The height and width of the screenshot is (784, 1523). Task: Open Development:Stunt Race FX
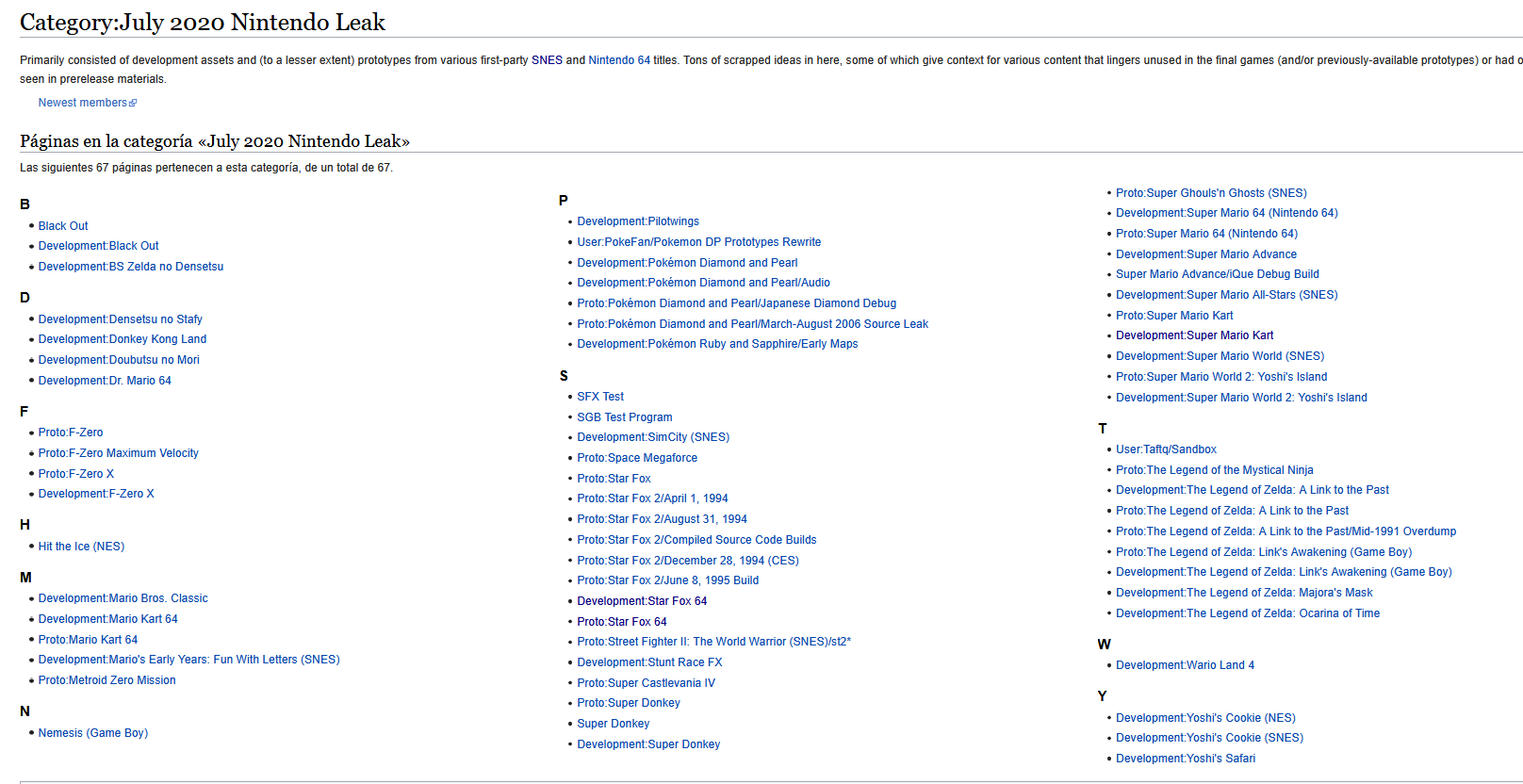pos(650,662)
